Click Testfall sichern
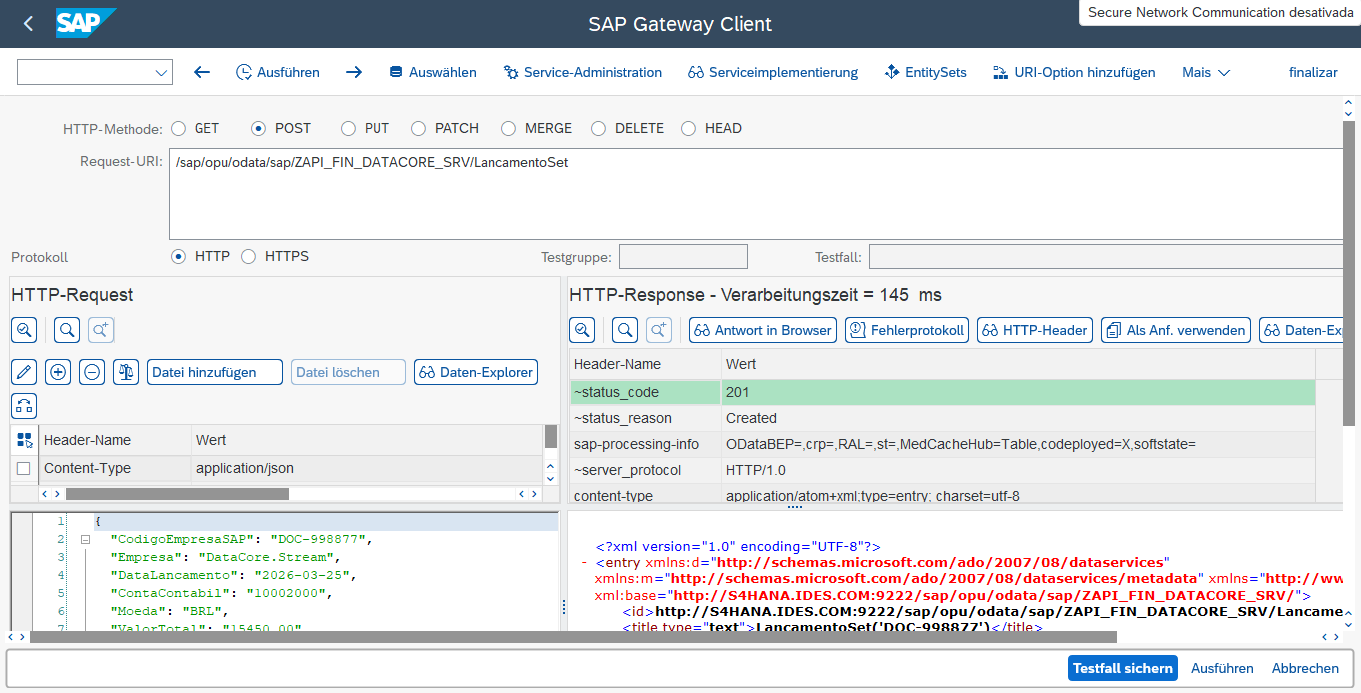Viewport: 1361px width, 693px height. (1123, 668)
